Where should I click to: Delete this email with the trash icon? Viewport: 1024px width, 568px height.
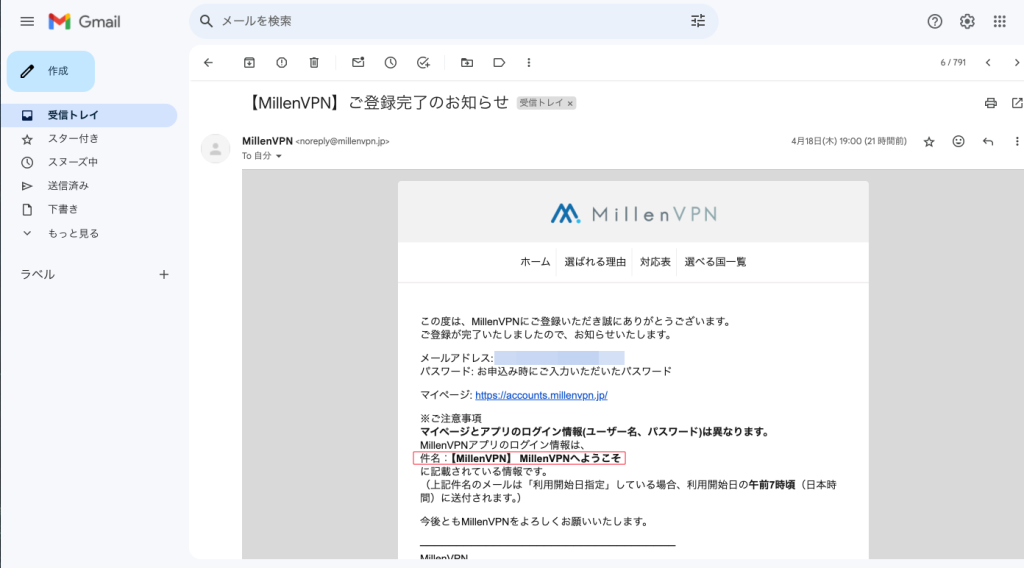[314, 62]
